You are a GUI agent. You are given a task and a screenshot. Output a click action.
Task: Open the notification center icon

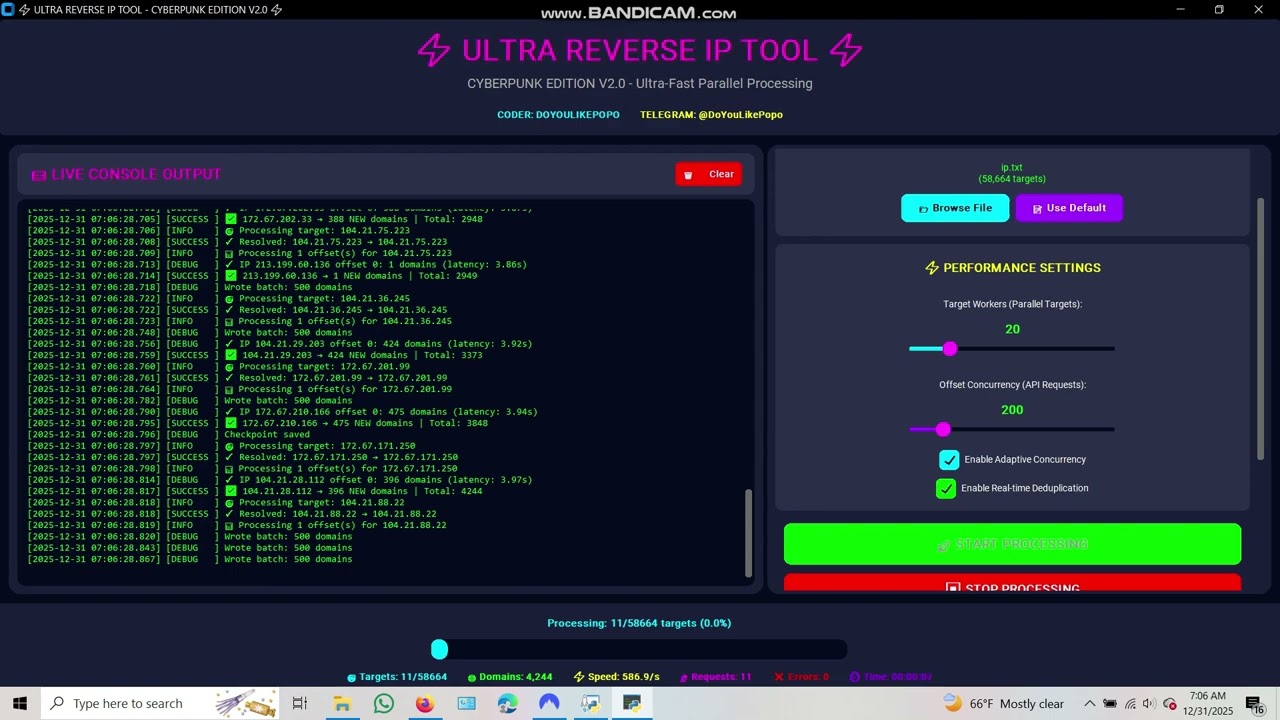[1254, 703]
